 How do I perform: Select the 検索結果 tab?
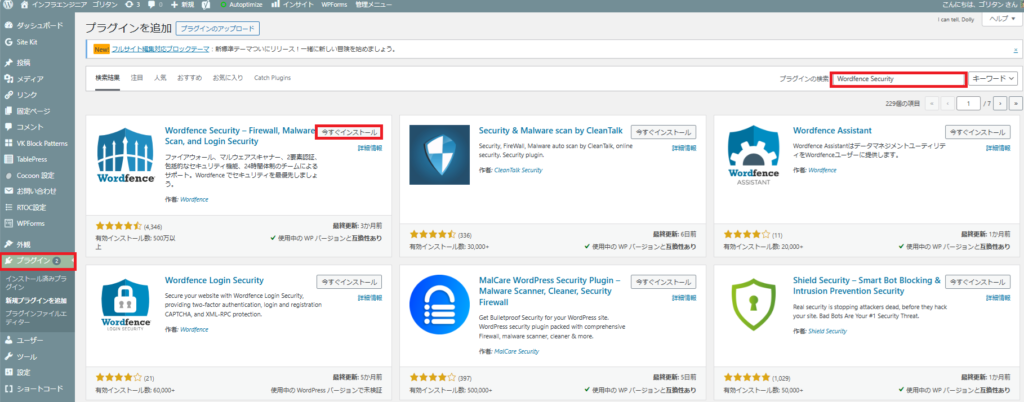coord(108,78)
